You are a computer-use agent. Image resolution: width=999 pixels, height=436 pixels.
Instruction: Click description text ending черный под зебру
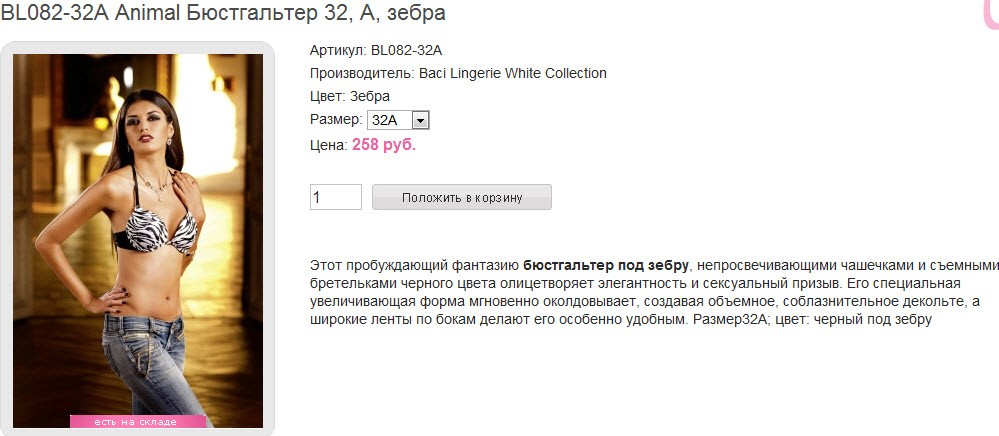coord(812,320)
